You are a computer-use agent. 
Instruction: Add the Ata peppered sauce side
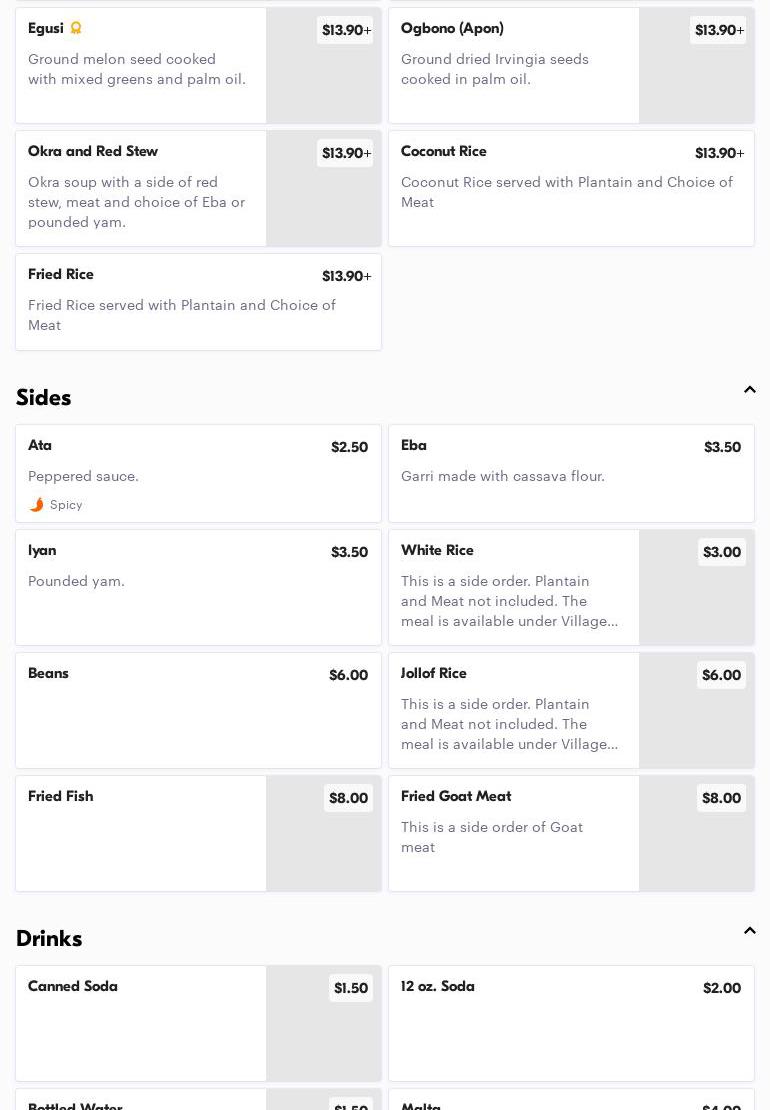coord(198,473)
